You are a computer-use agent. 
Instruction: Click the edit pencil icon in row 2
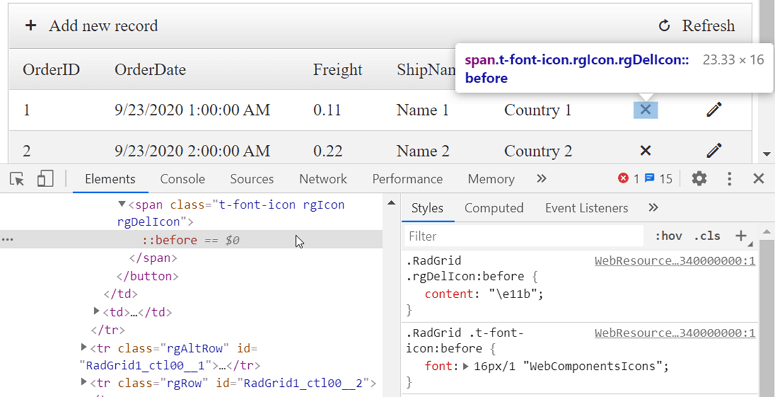[x=714, y=150]
